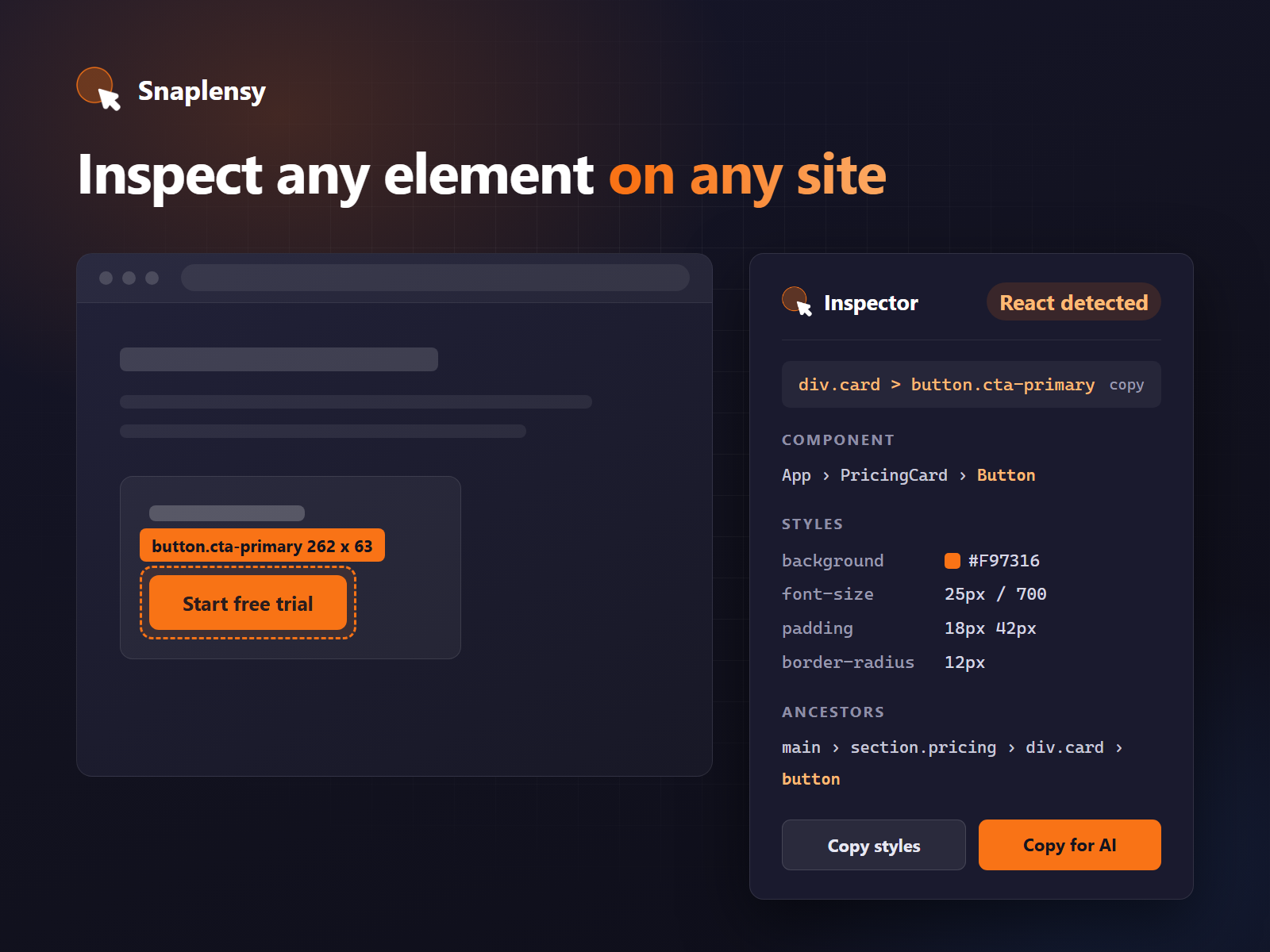The image size is (1270, 952).
Task: Click the orange background color swatch
Action: tap(952, 561)
